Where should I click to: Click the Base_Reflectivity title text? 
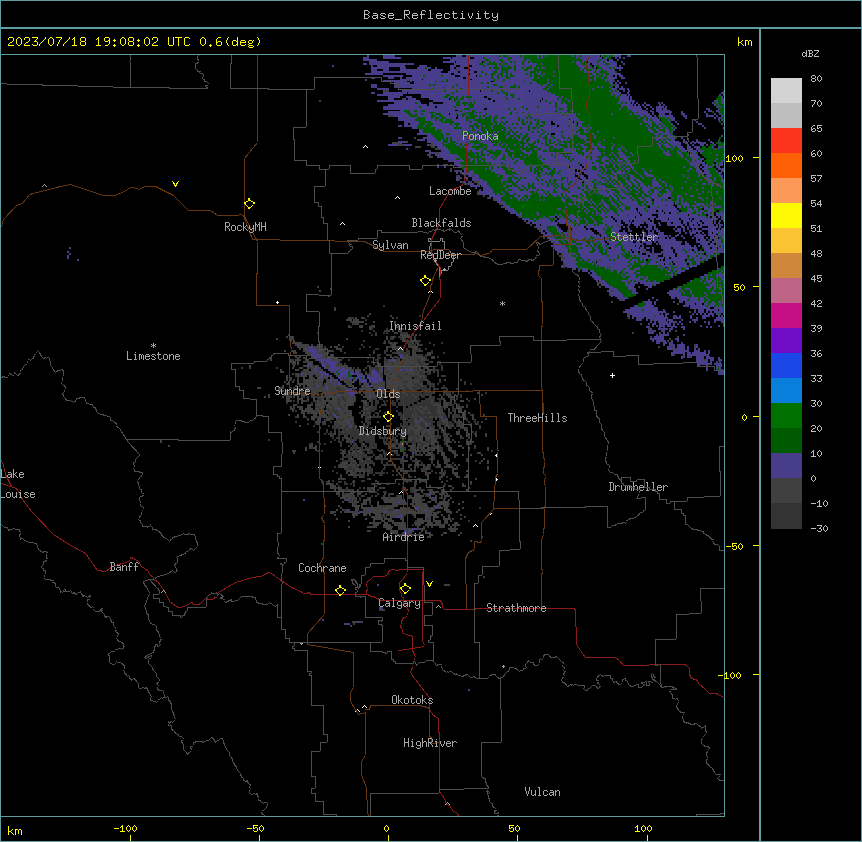tap(430, 15)
